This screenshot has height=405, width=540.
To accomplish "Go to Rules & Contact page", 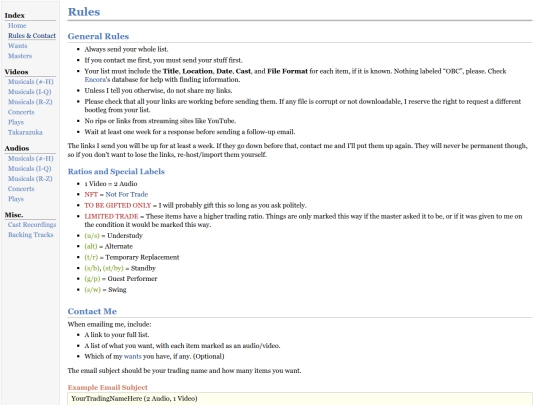I will (32, 35).
